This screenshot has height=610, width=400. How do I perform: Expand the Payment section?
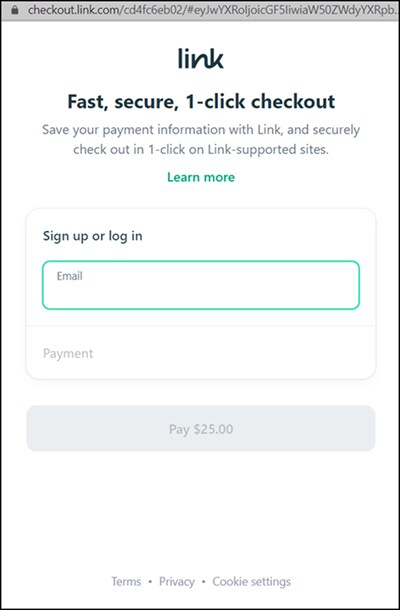tap(201, 353)
